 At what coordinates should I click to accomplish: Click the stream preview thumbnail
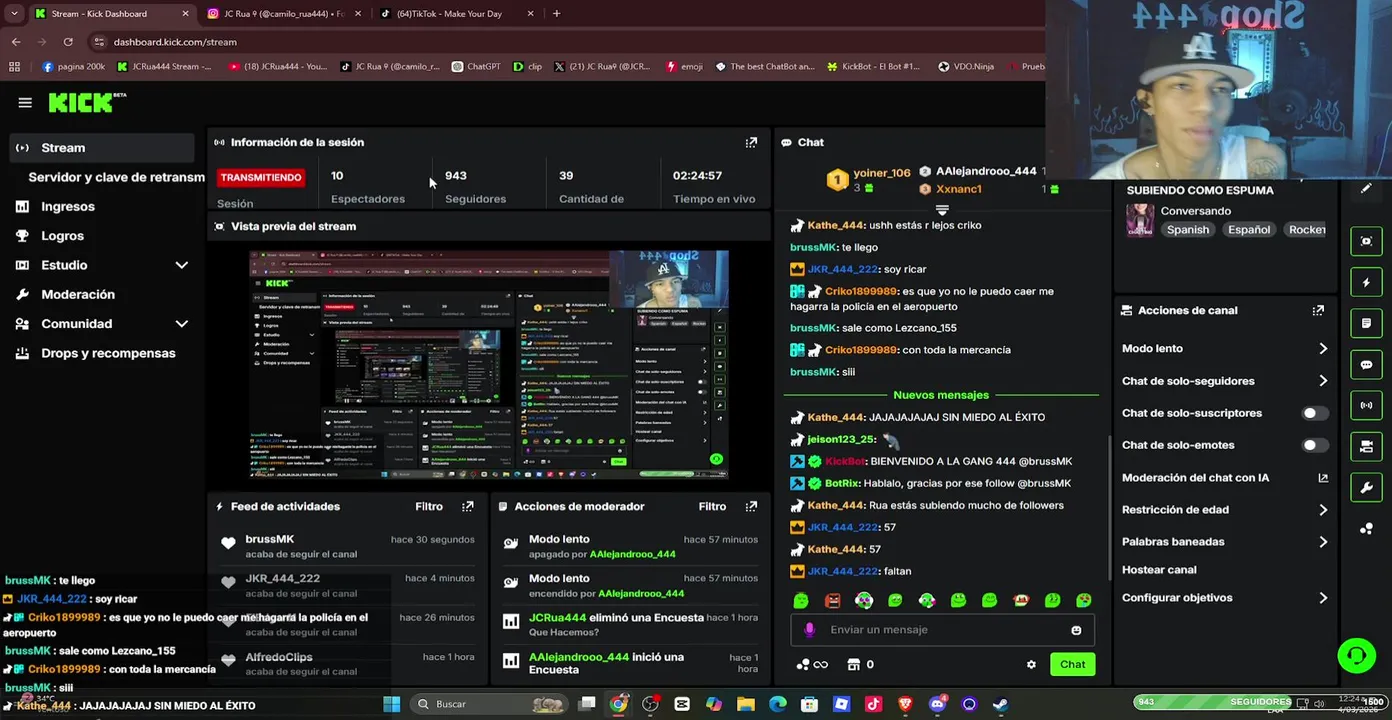pyautogui.click(x=488, y=365)
